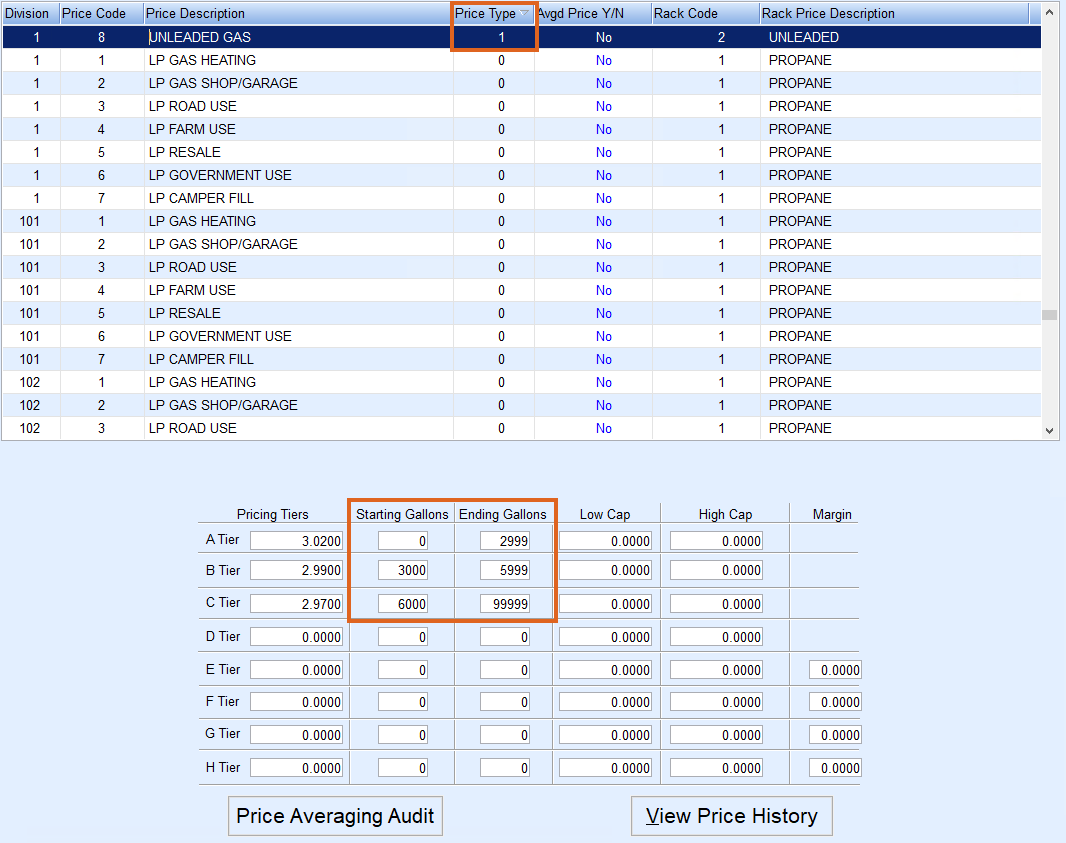Select LP ROAD USE in division 101

521,267
